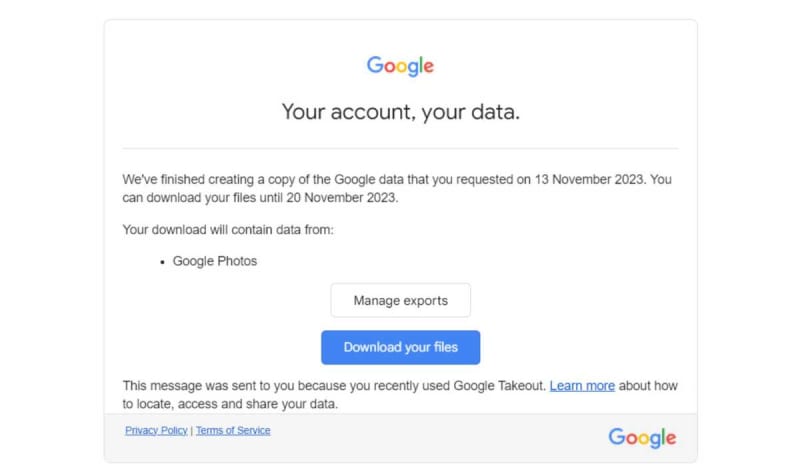This screenshot has height=474, width=800.
Task: Click the "20 November 2023" expiry date text
Action: pyautogui.click(x=341, y=198)
